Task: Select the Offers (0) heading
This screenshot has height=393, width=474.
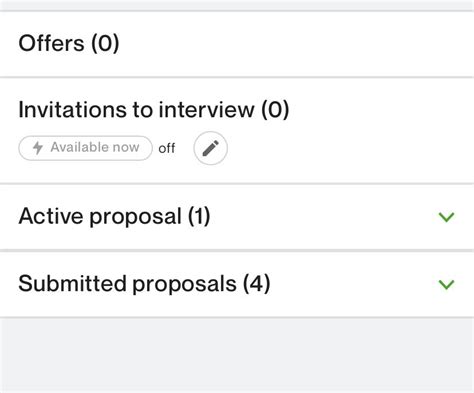Action: [69, 43]
